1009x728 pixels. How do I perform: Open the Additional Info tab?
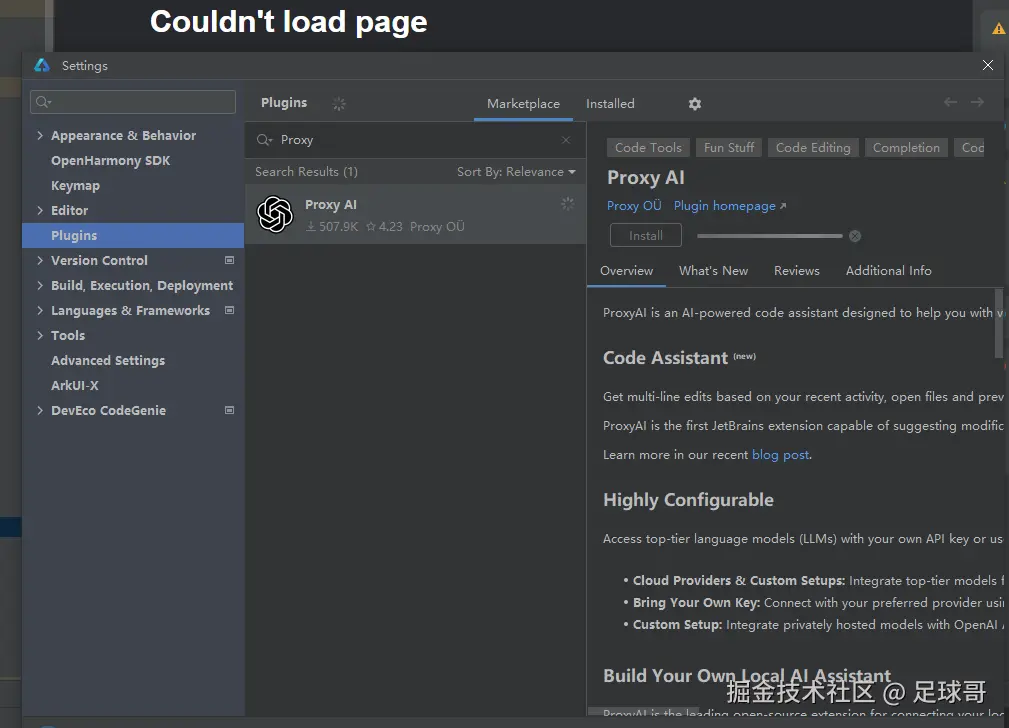(x=888, y=271)
